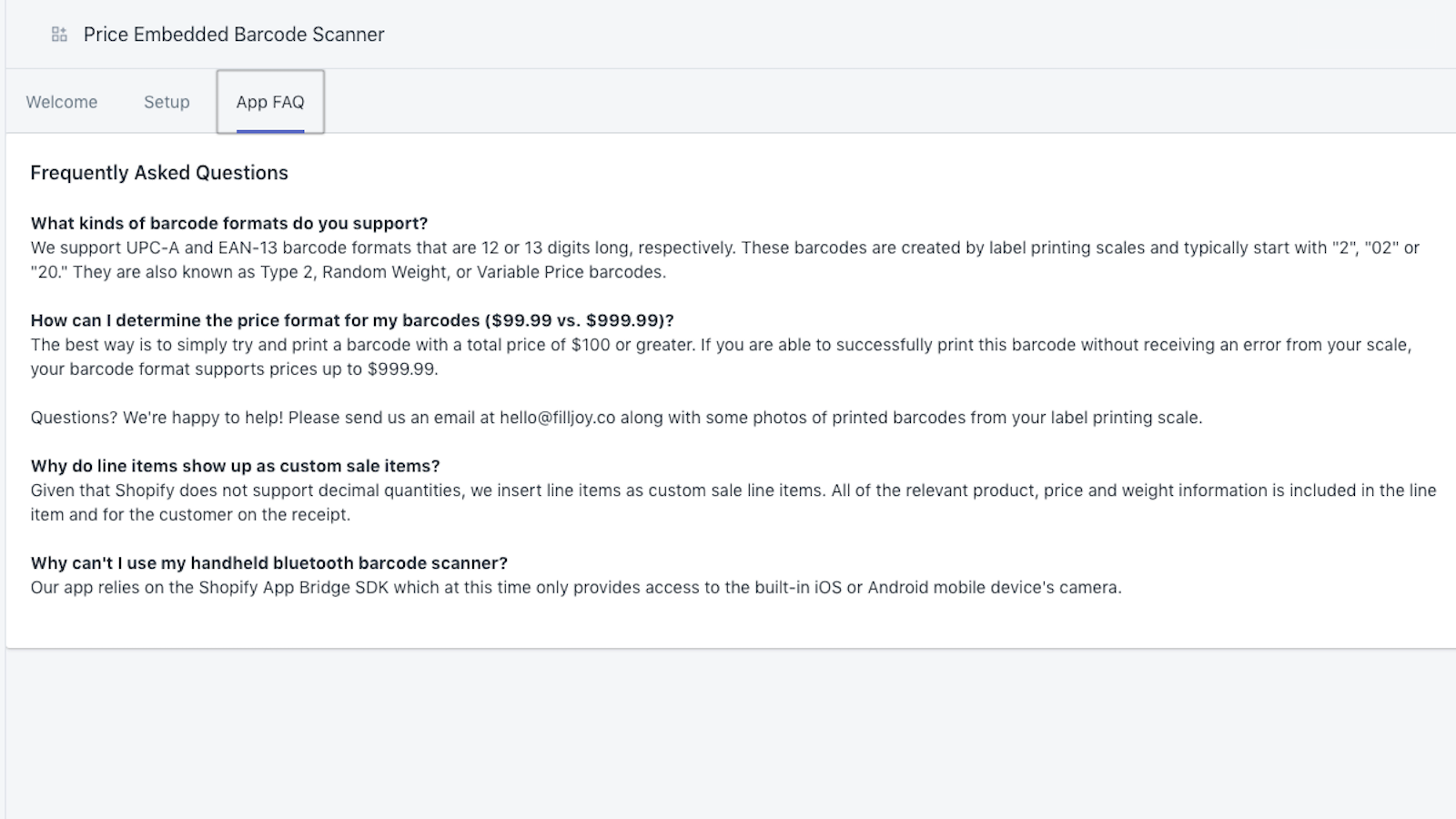Click the price format determination question

[352, 320]
